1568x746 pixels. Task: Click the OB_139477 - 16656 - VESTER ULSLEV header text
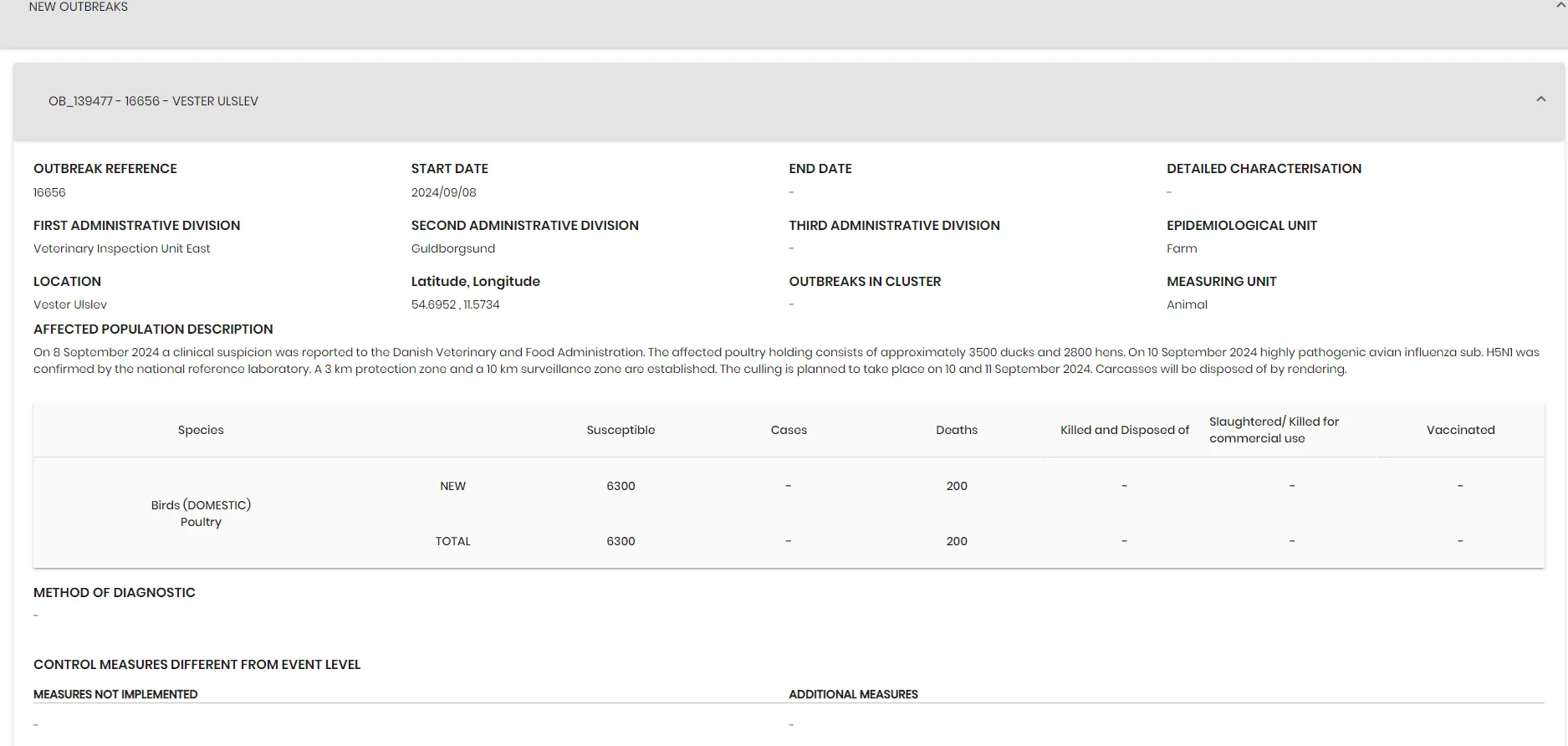153,101
